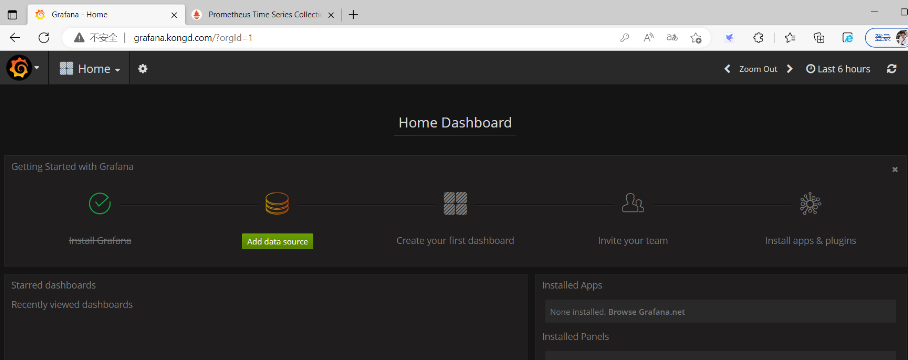Click the strikethrough Install Grafana text
The image size is (908, 360).
pyautogui.click(x=100, y=241)
